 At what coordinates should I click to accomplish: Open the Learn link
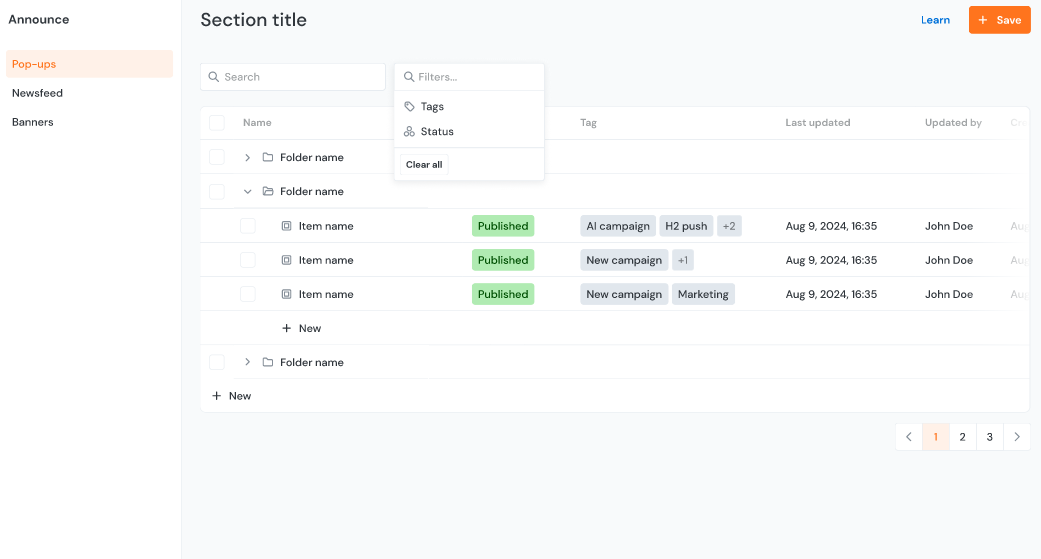pos(935,20)
